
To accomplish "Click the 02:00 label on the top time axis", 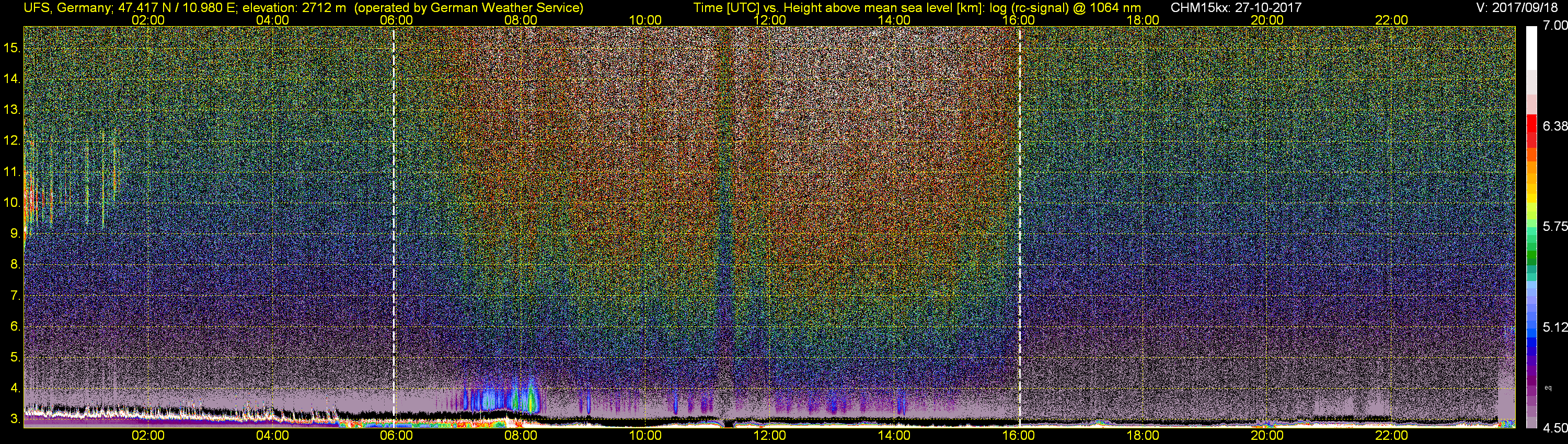I will pos(148,20).
